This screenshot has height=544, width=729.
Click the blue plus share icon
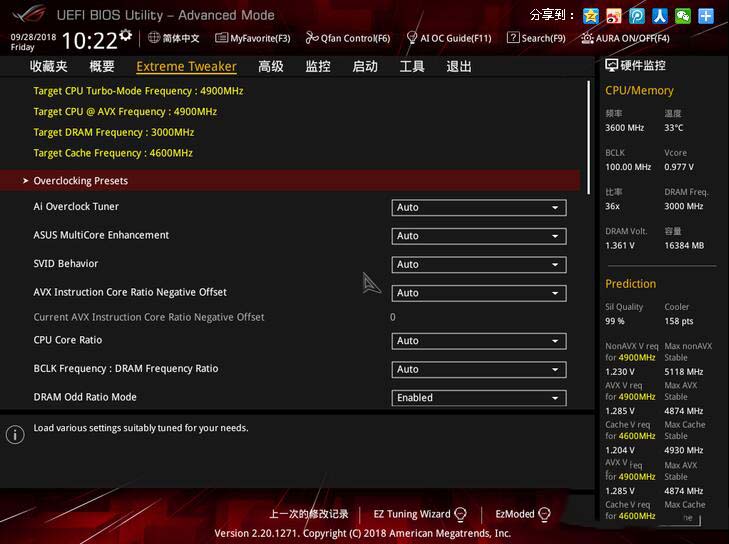tap(706, 16)
